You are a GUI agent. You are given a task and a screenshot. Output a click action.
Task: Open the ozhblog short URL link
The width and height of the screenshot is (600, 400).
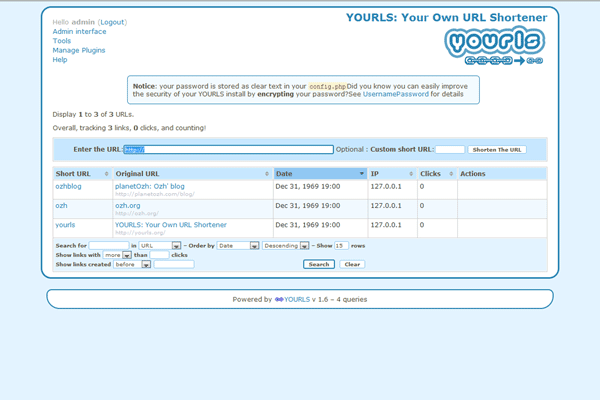click(x=68, y=186)
